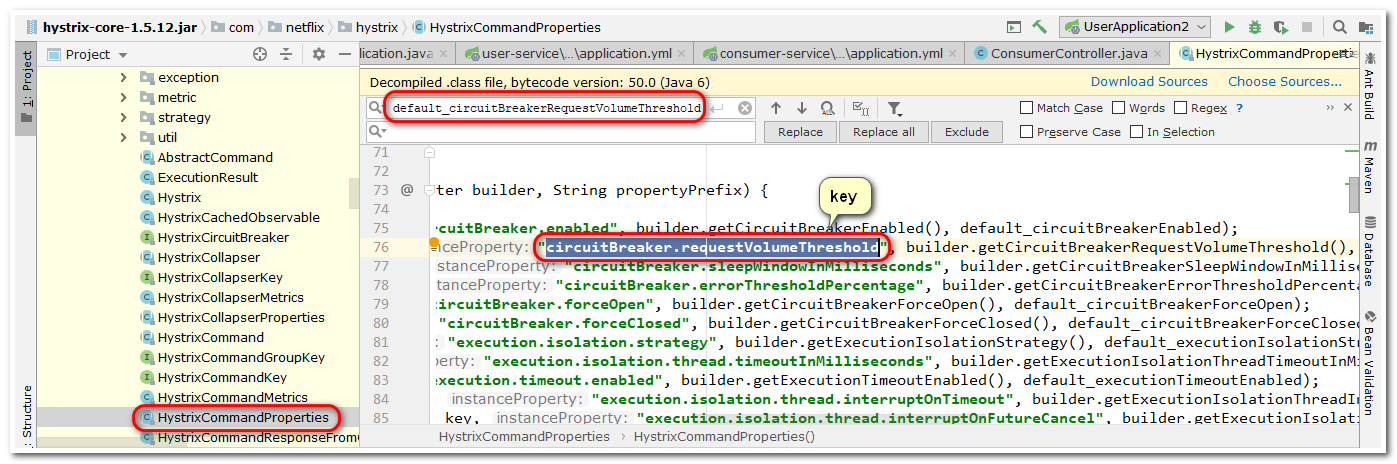Show more find options with double chevron
The height and width of the screenshot is (464, 1397).
pos(1331,107)
